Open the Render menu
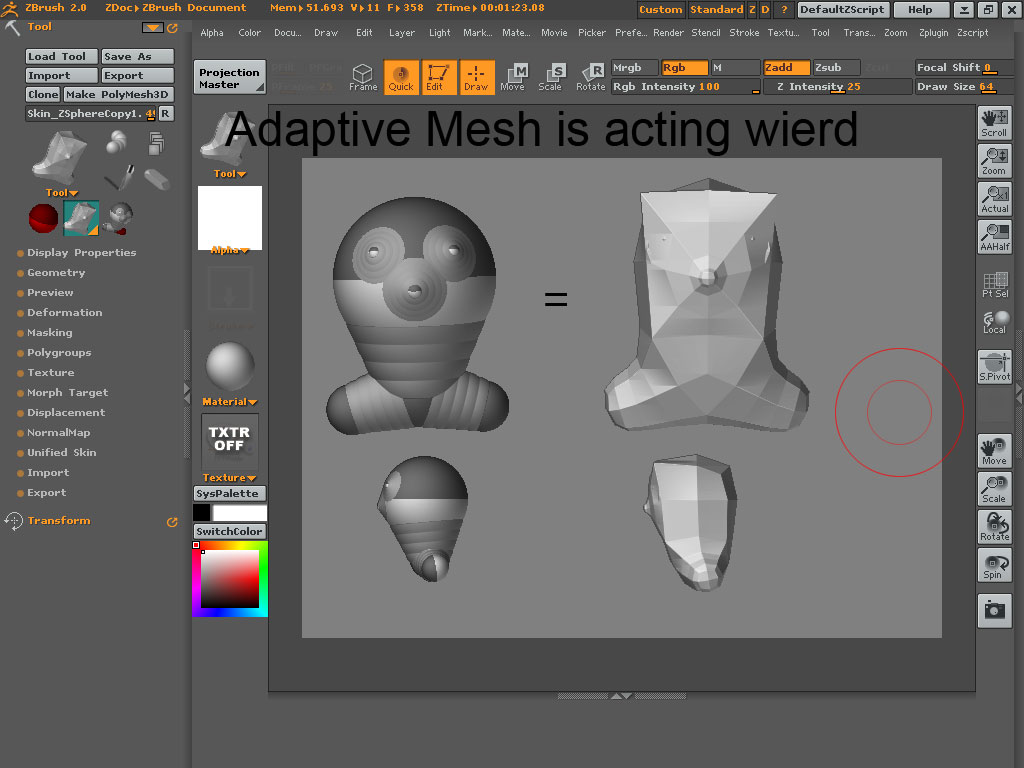The width and height of the screenshot is (1024, 768). [668, 33]
